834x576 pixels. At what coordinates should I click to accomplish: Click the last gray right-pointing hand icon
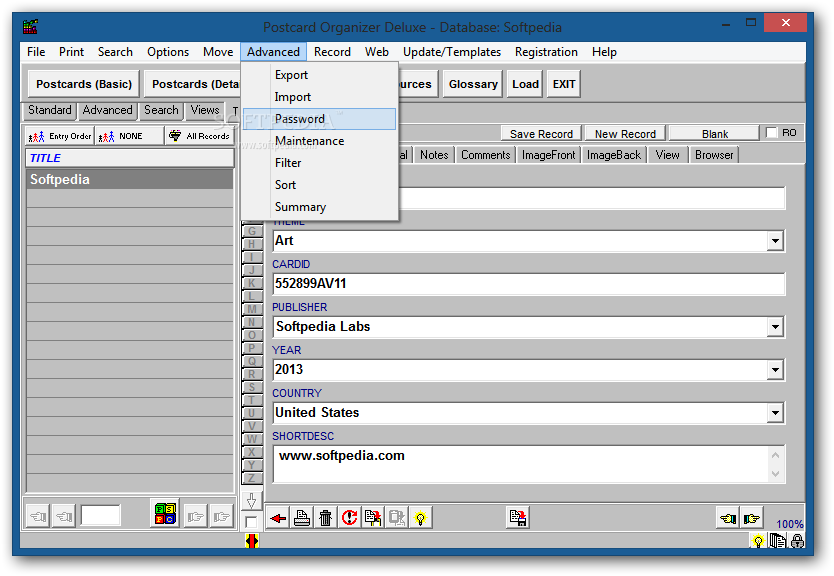tap(221, 516)
